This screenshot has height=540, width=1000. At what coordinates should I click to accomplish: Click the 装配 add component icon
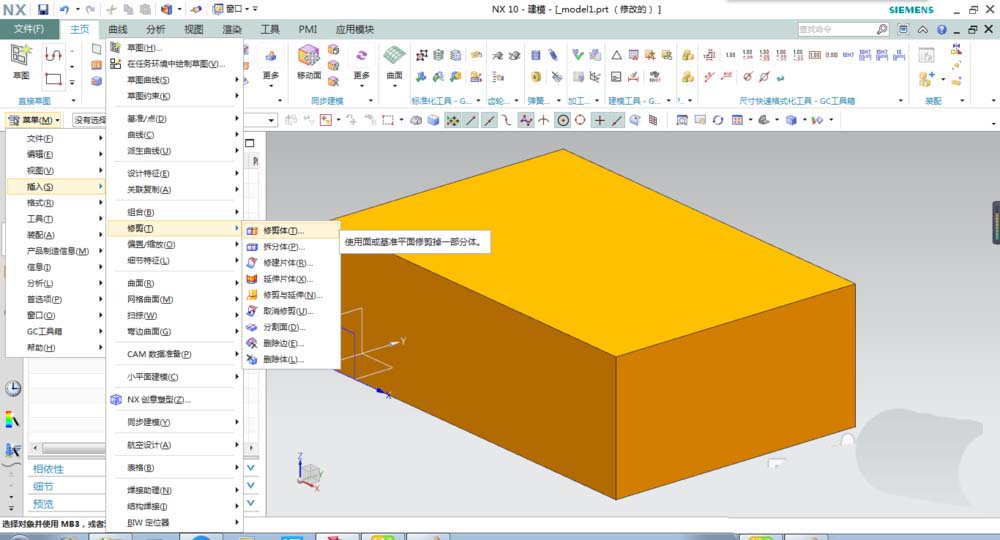[926, 78]
